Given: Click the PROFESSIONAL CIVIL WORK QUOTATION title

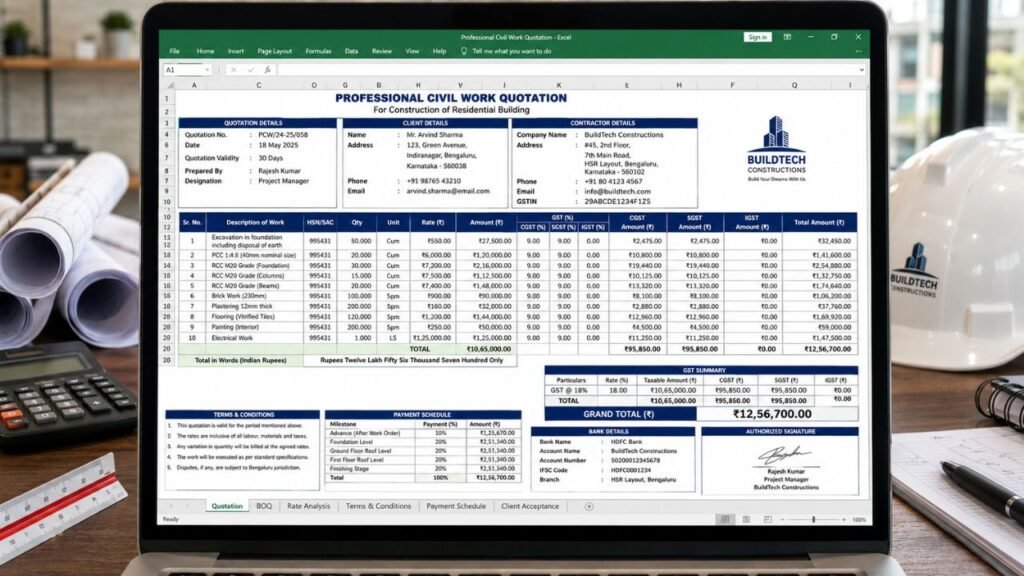Looking at the screenshot, I should 451,98.
